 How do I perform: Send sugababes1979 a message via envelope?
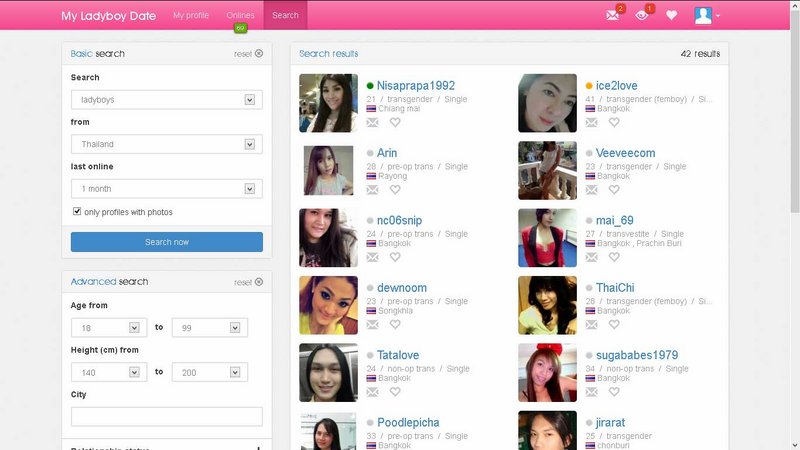pos(591,392)
